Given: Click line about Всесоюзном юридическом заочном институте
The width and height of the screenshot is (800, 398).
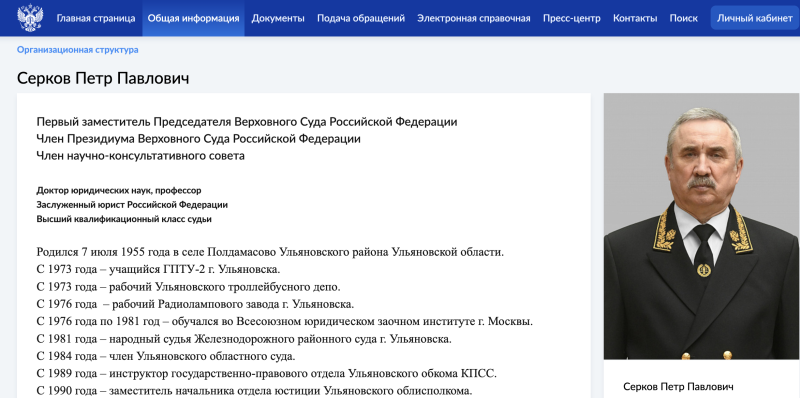Looking at the screenshot, I should tap(285, 321).
